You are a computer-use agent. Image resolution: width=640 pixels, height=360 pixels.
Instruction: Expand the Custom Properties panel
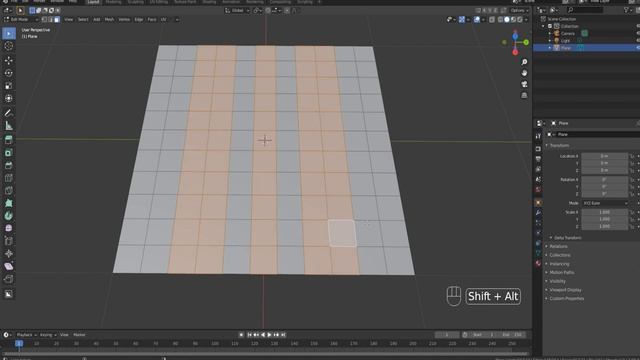click(567, 298)
